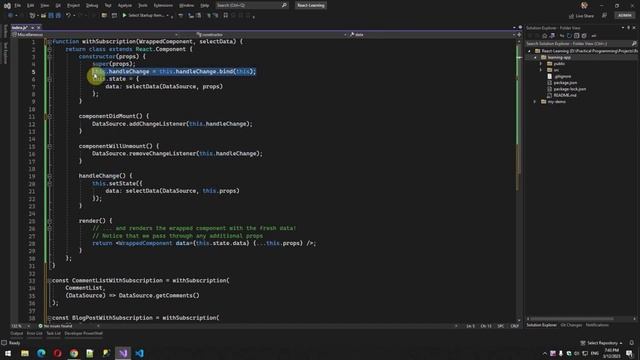Image resolution: width=640 pixels, height=360 pixels.
Task: Click the Open File folder toolbar icon
Action: pyautogui.click(x=43, y=16)
